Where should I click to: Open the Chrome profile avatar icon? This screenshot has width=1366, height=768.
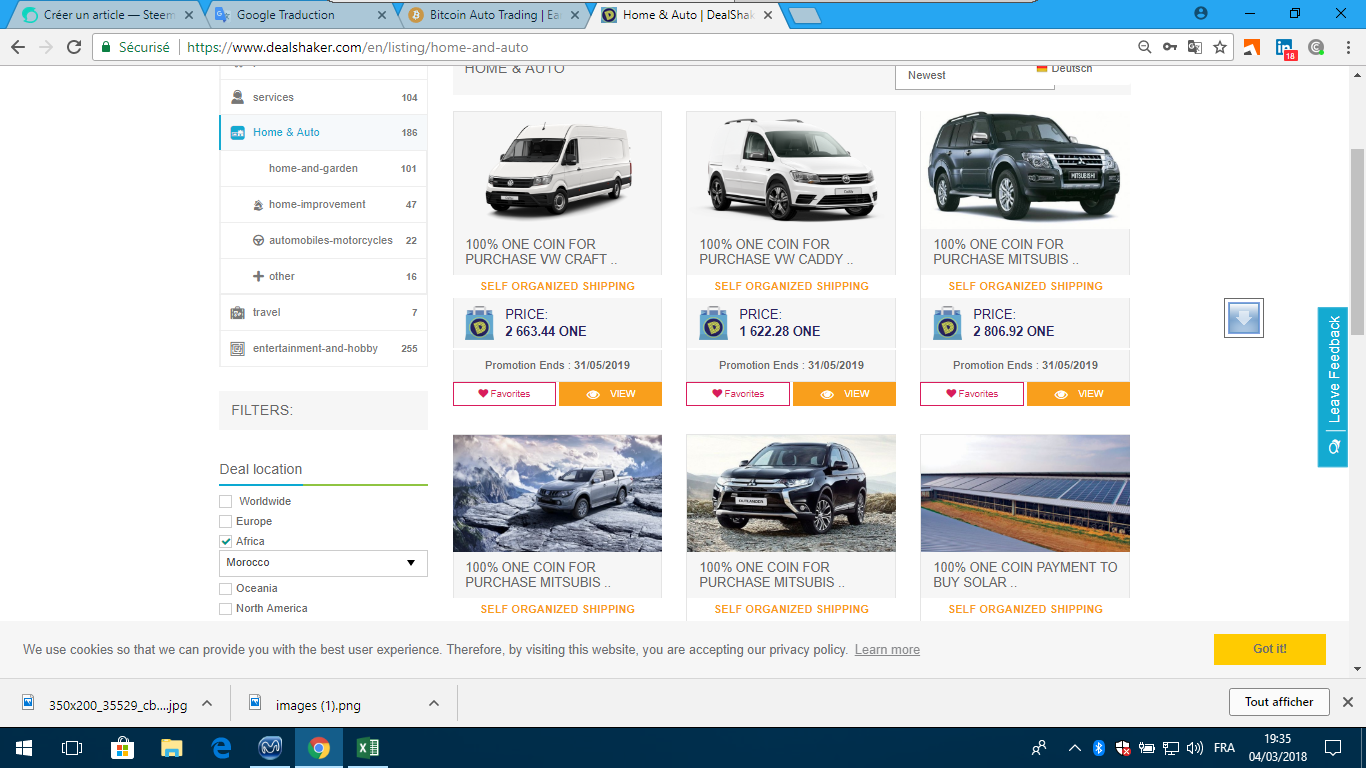click(1201, 13)
